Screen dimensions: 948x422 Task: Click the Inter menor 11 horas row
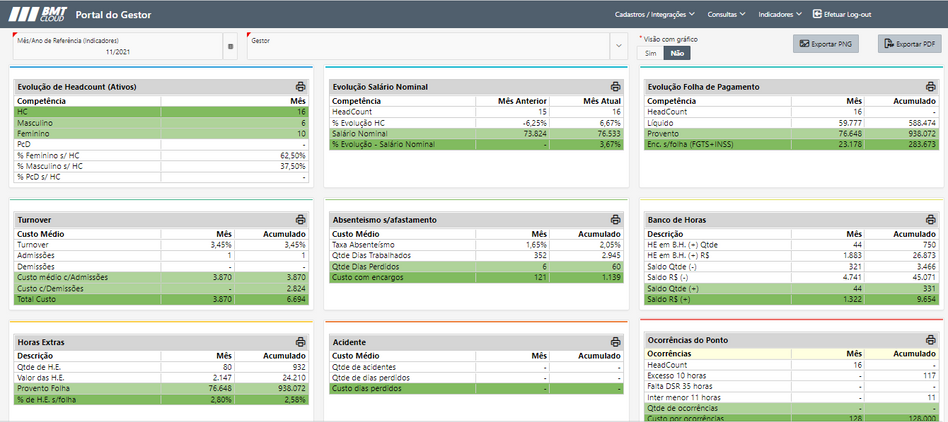(791, 397)
